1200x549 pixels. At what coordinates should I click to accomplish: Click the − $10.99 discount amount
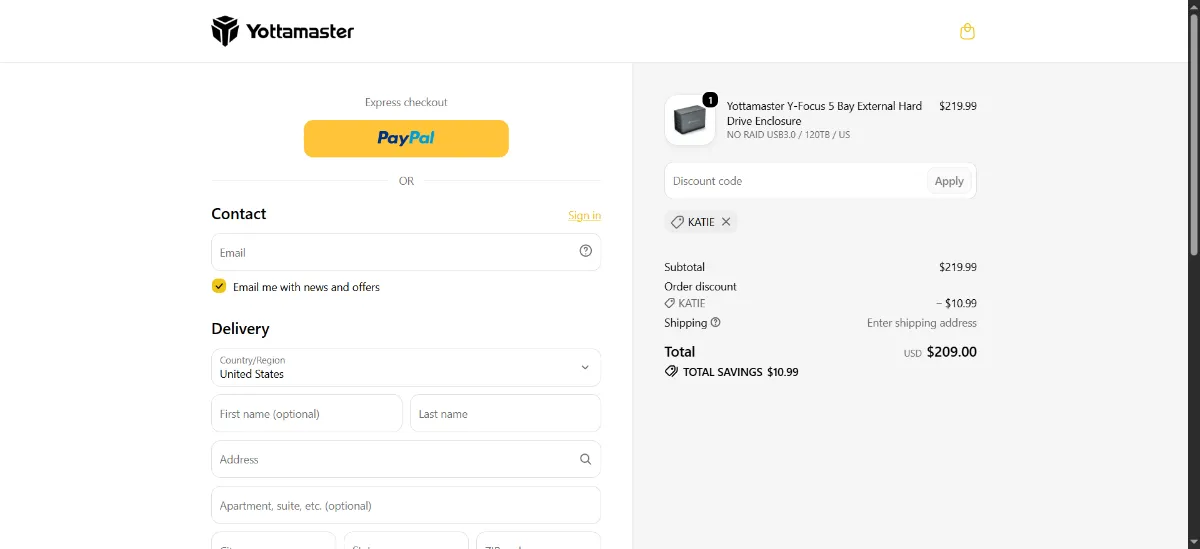[956, 303]
